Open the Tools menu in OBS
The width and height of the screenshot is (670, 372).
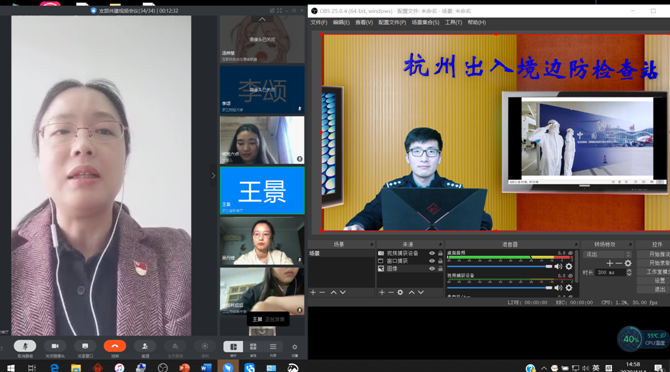[x=453, y=23]
